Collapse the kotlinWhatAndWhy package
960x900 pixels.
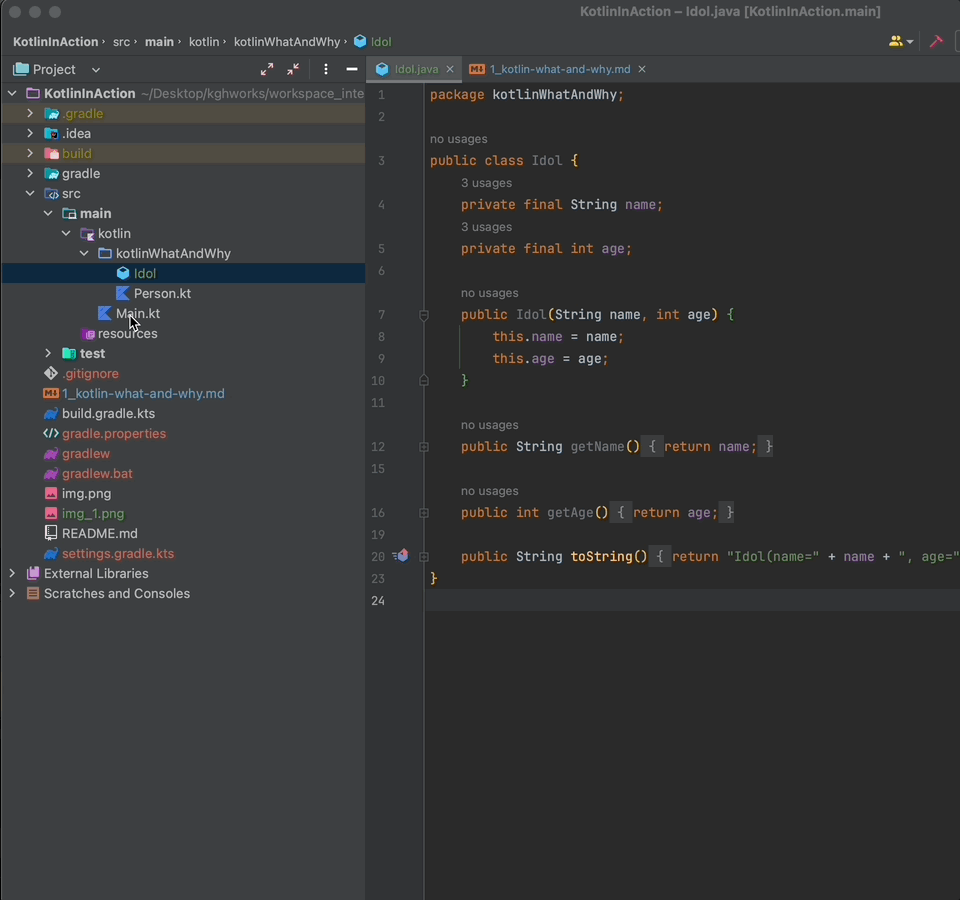coord(84,253)
